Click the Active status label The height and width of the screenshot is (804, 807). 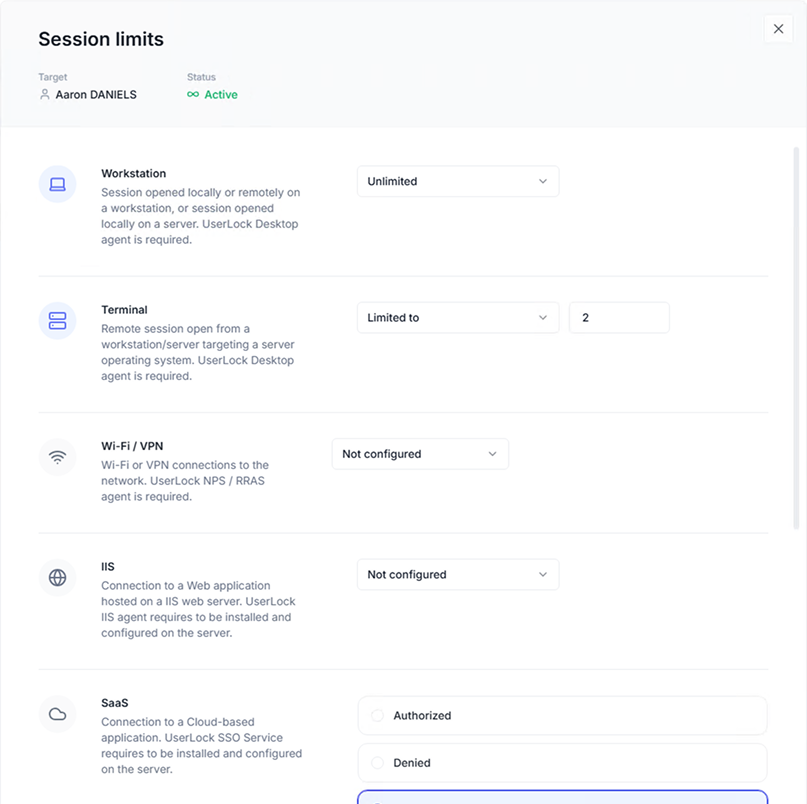221,95
